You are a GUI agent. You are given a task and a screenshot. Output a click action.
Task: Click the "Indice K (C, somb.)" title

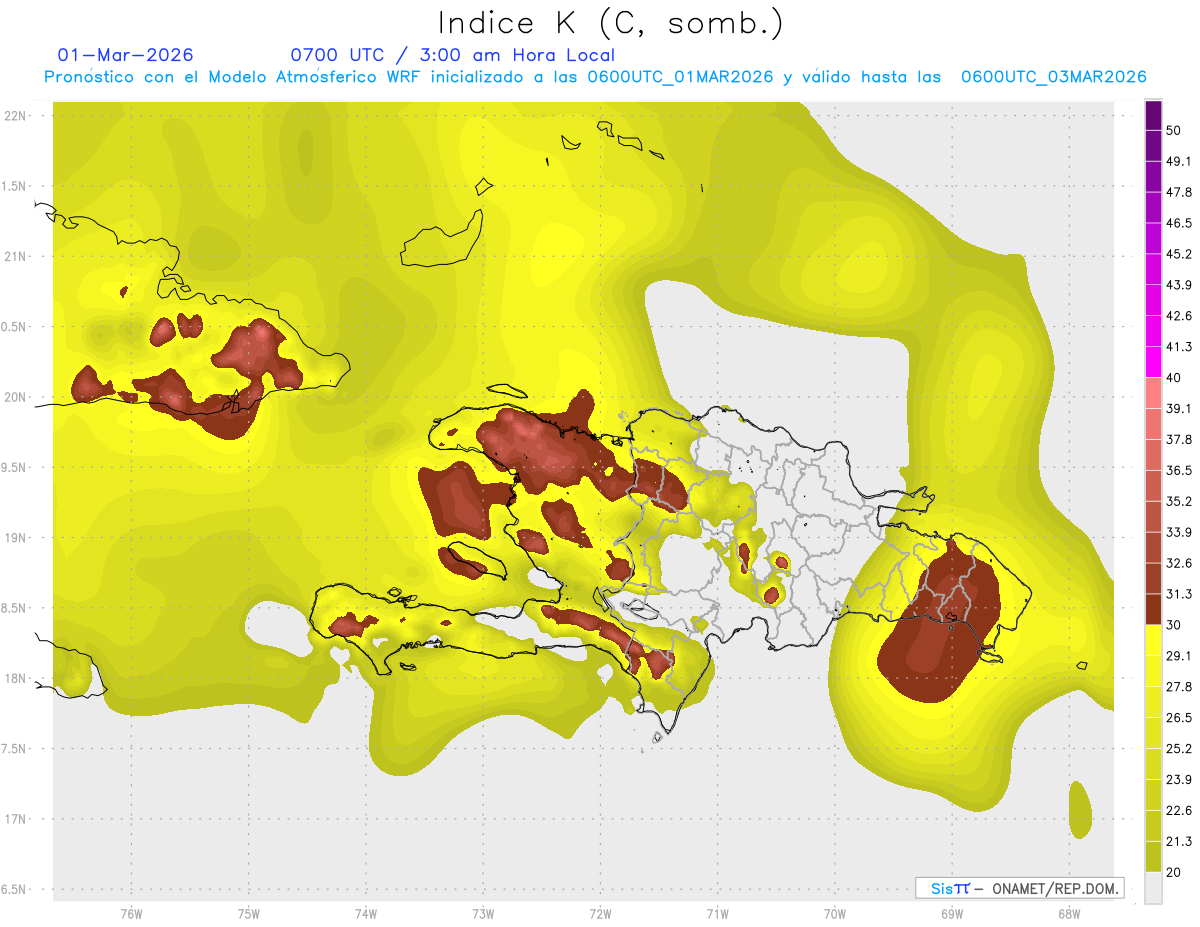coord(611,24)
